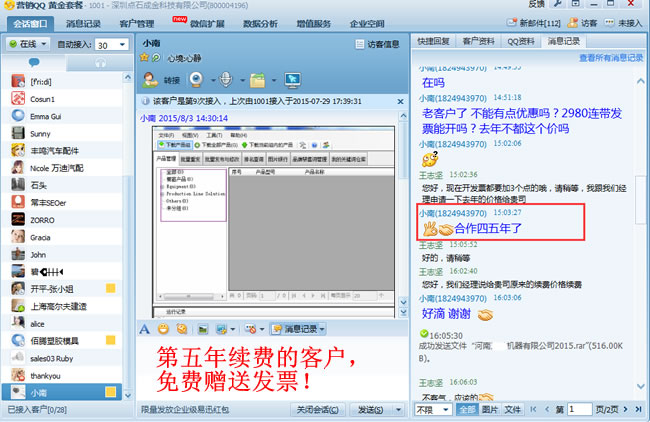
Task: Expand the microphone options arrow
Action: click(x=242, y=80)
